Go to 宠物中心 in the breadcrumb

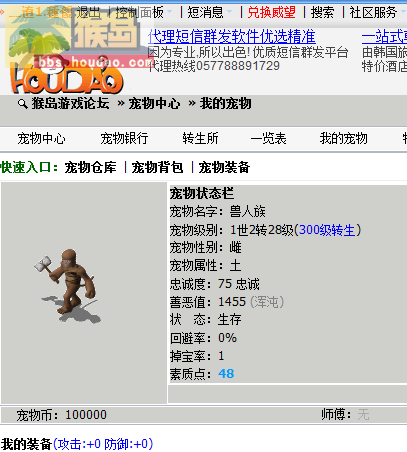pos(155,104)
